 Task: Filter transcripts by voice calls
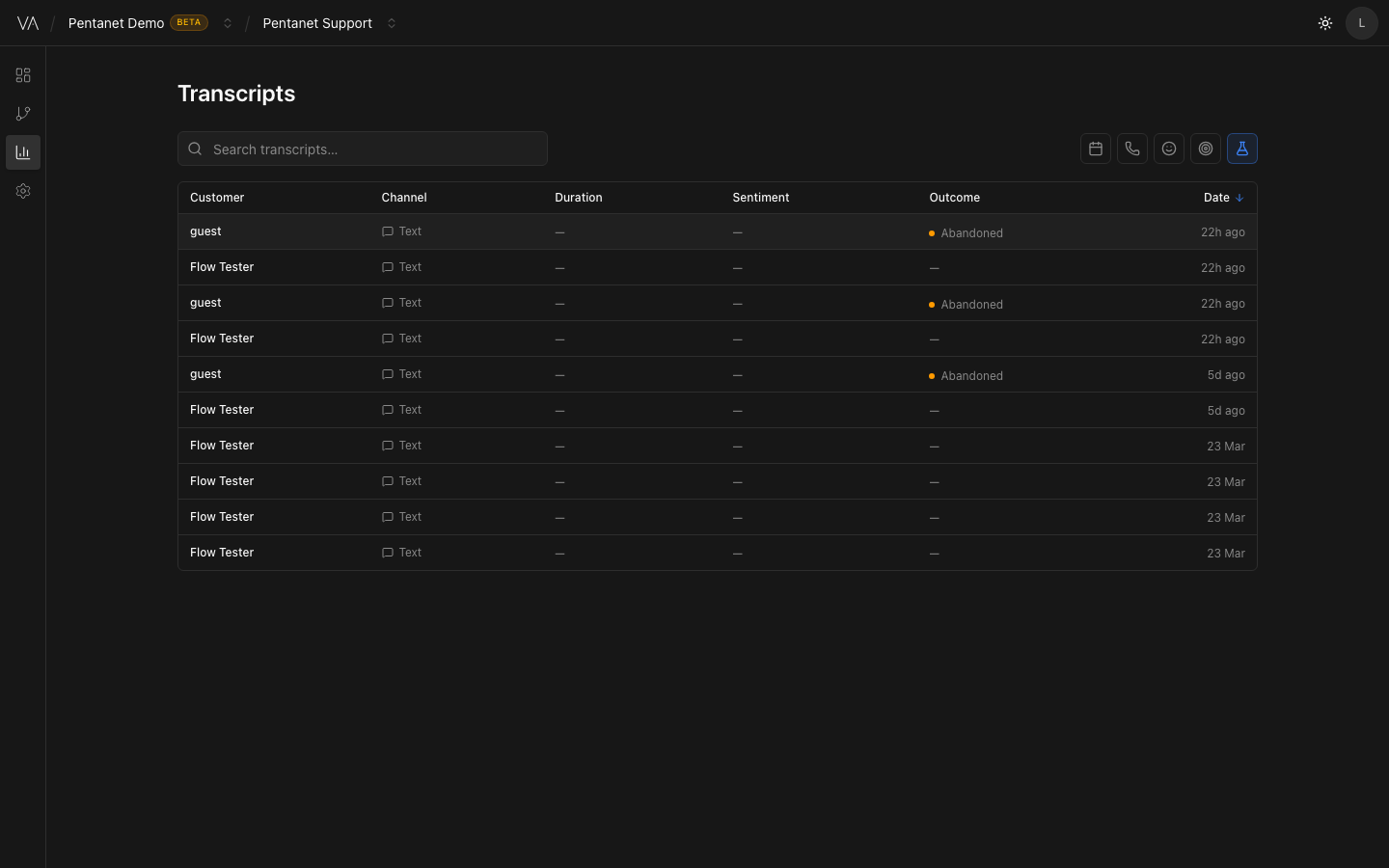(x=1131, y=149)
